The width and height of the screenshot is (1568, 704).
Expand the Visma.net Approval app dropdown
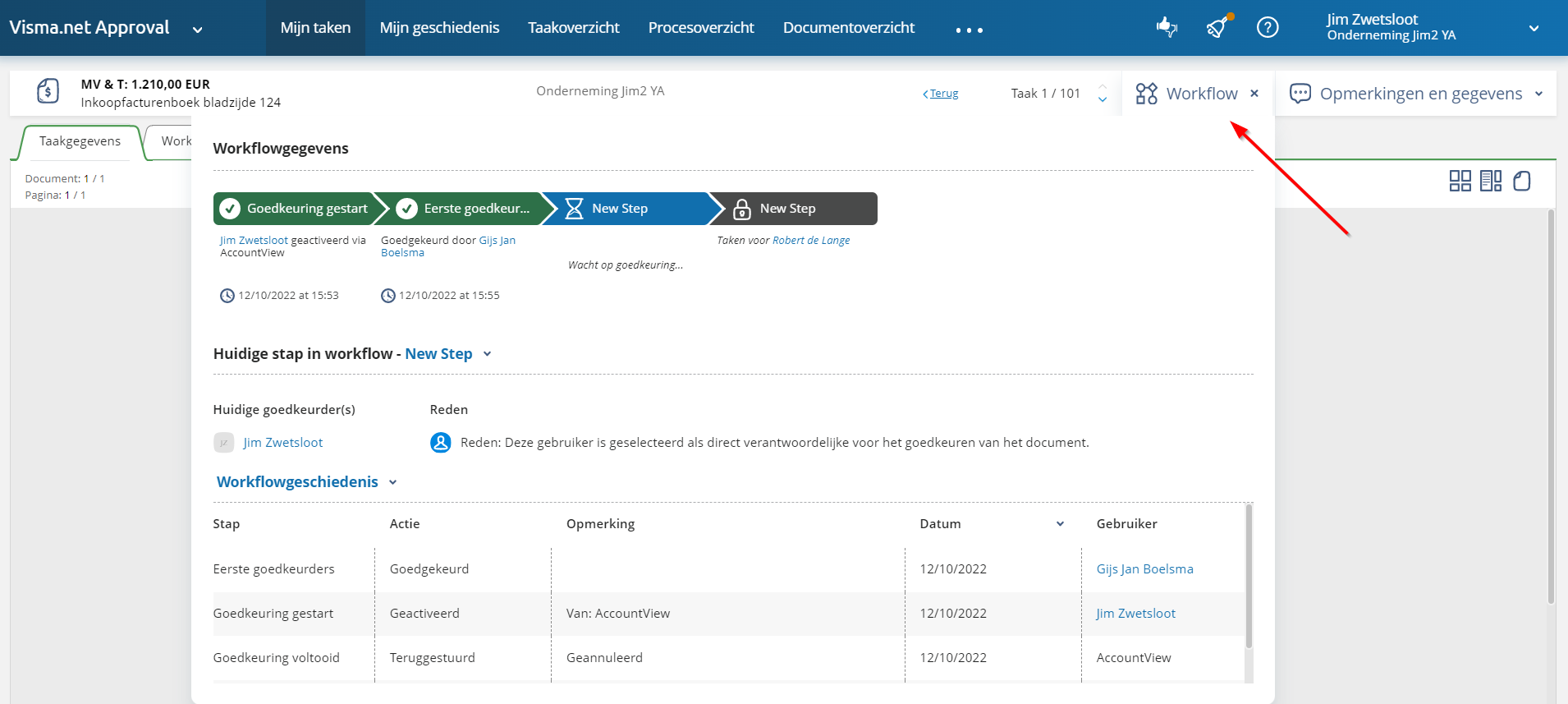[198, 30]
